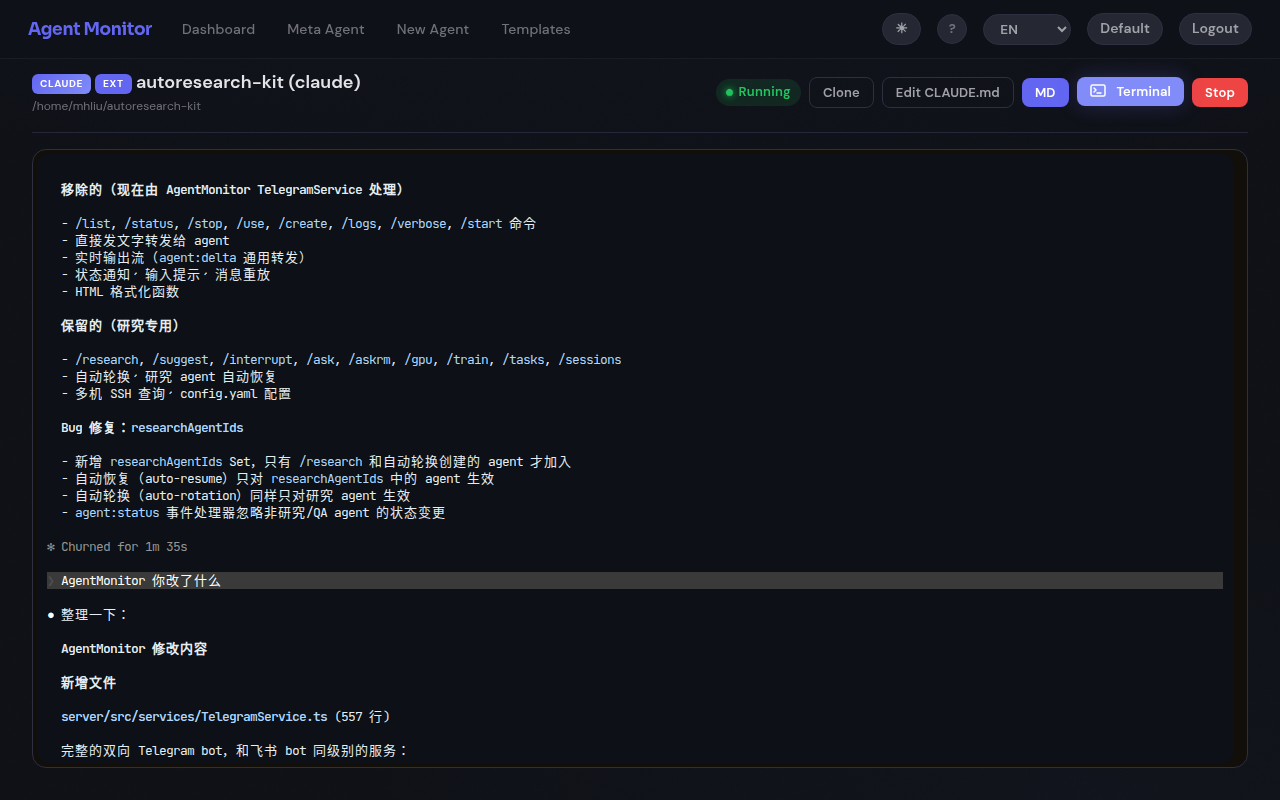Click the 'Bug 修复：researchAgentIds' heading

[152, 428]
